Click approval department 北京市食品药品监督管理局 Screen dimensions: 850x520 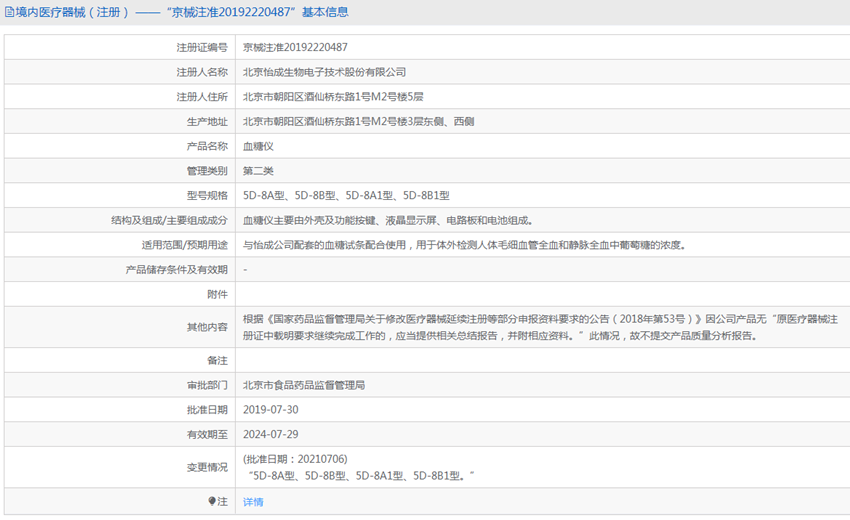tap(304, 385)
